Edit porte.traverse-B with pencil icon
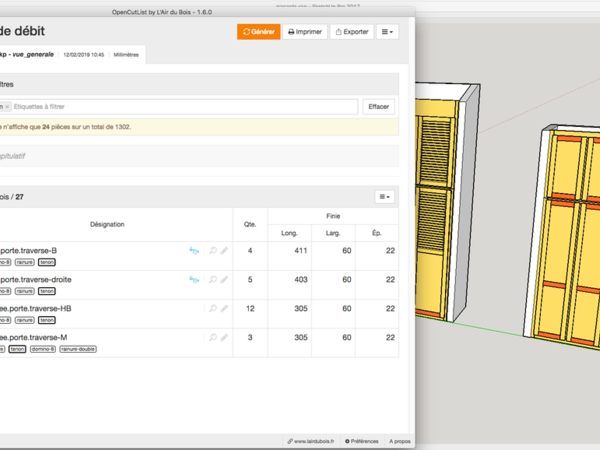The width and height of the screenshot is (600, 450). 225,251
